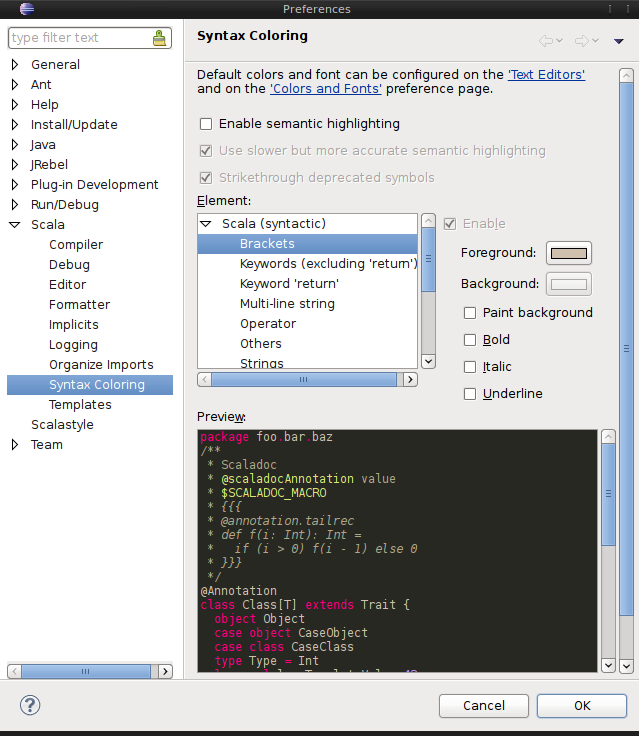Click preview pane scroll down arrow
The height and width of the screenshot is (736, 639).
point(608,665)
